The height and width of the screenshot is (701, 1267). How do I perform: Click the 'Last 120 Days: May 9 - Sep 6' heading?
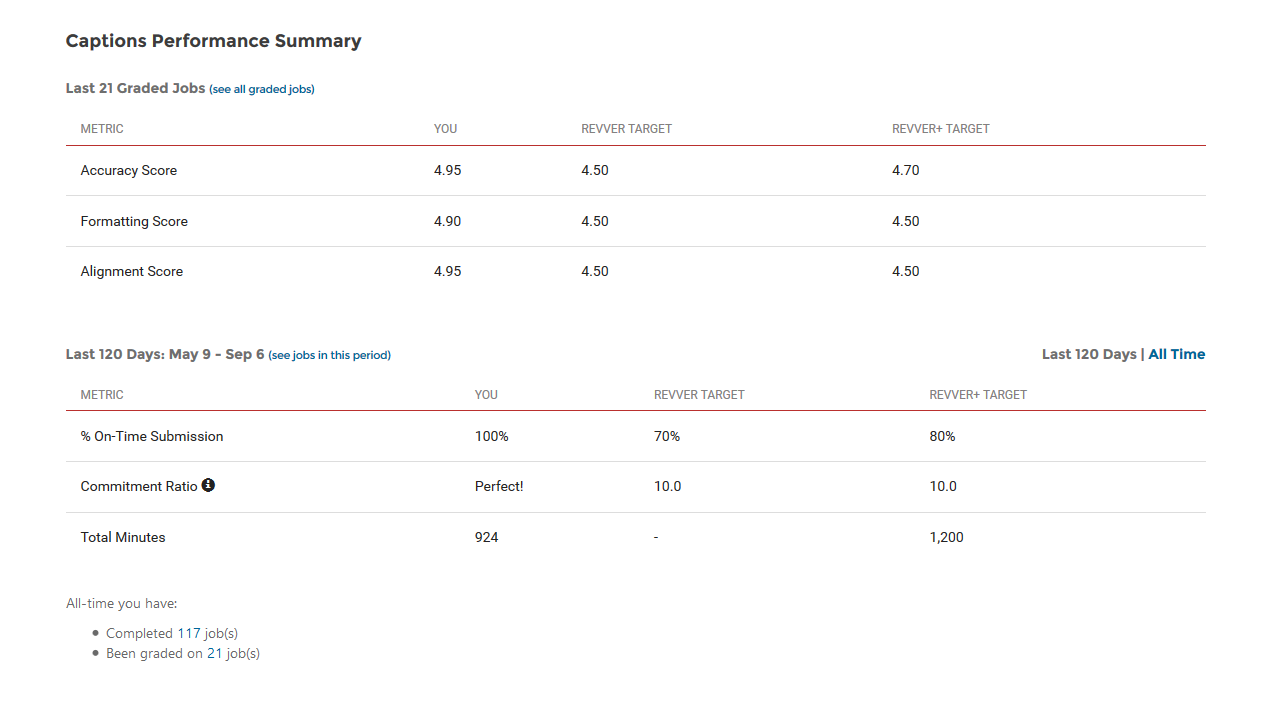click(165, 354)
